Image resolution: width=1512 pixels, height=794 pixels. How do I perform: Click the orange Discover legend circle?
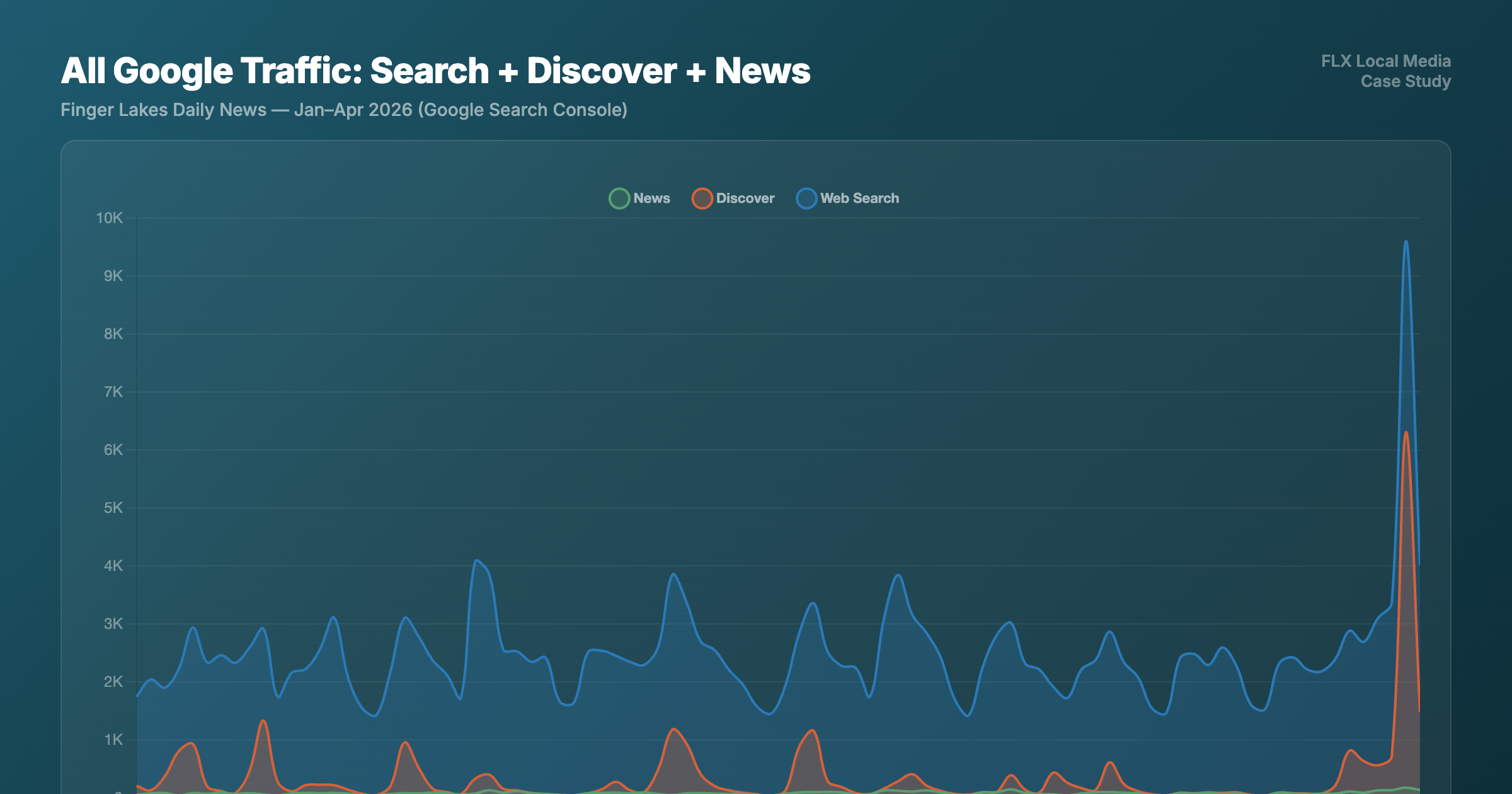(702, 198)
